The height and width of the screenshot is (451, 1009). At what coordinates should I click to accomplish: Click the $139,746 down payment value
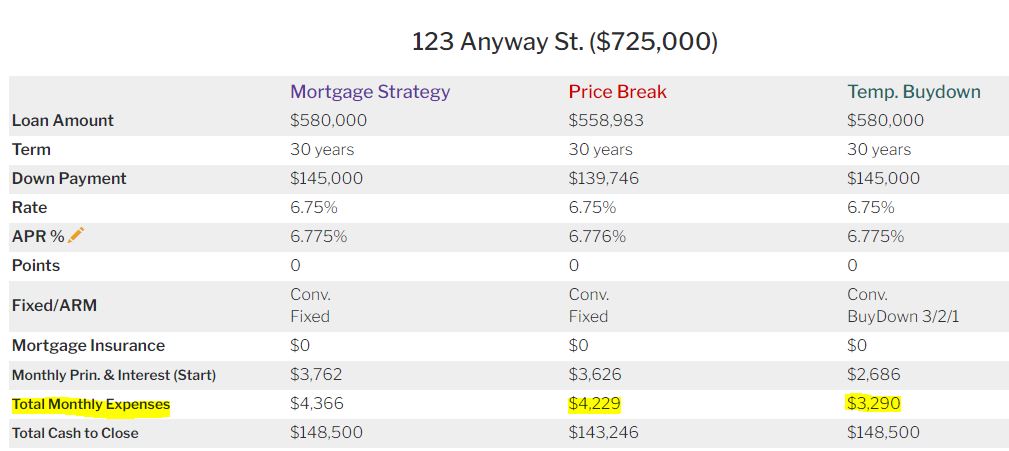tap(603, 179)
